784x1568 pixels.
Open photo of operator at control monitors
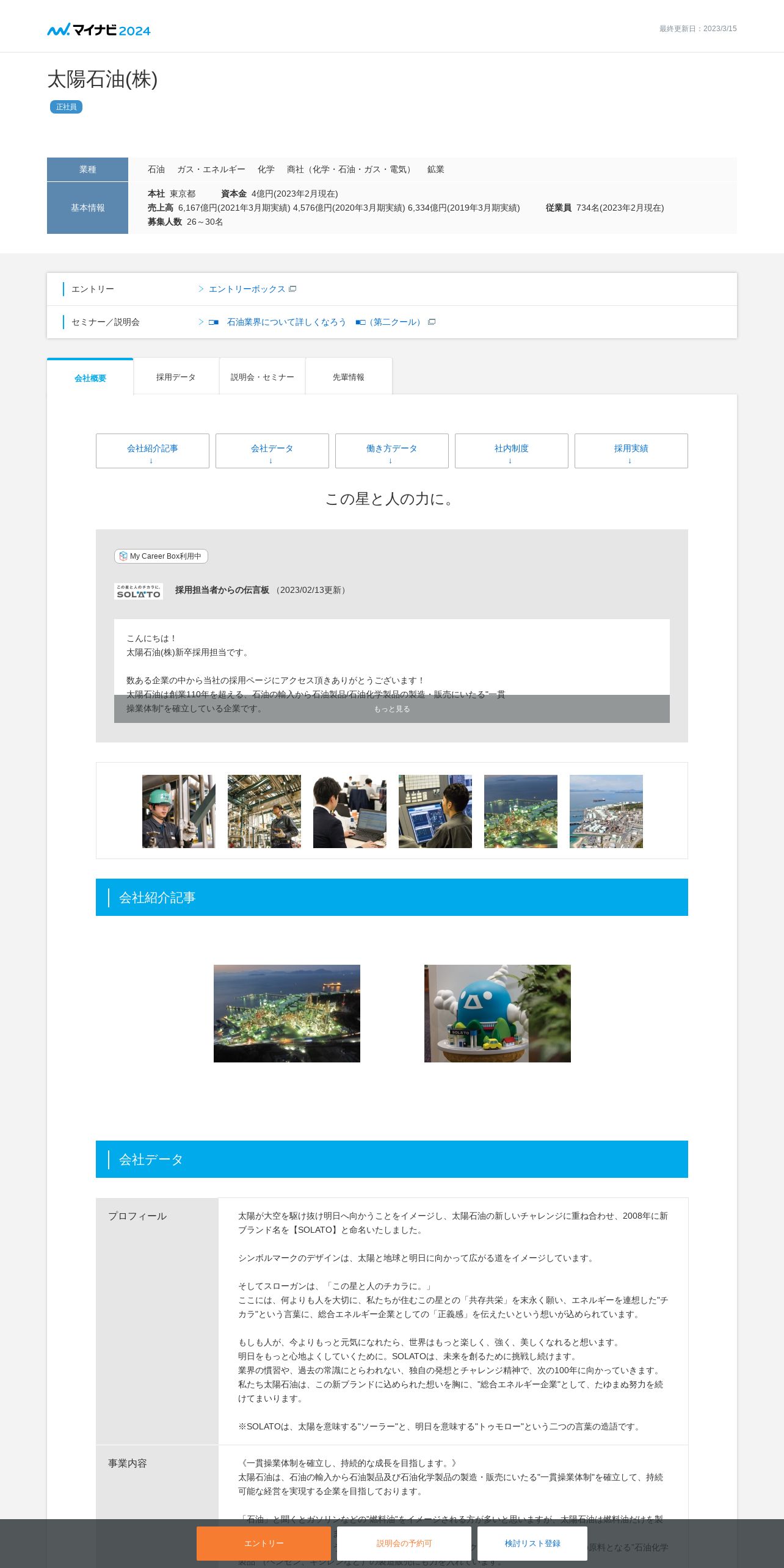click(x=435, y=811)
